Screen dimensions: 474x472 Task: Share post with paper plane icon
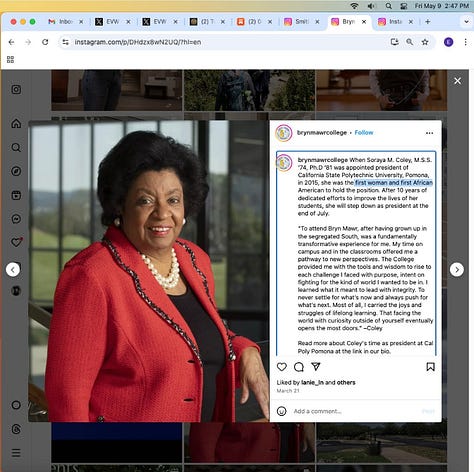316,367
